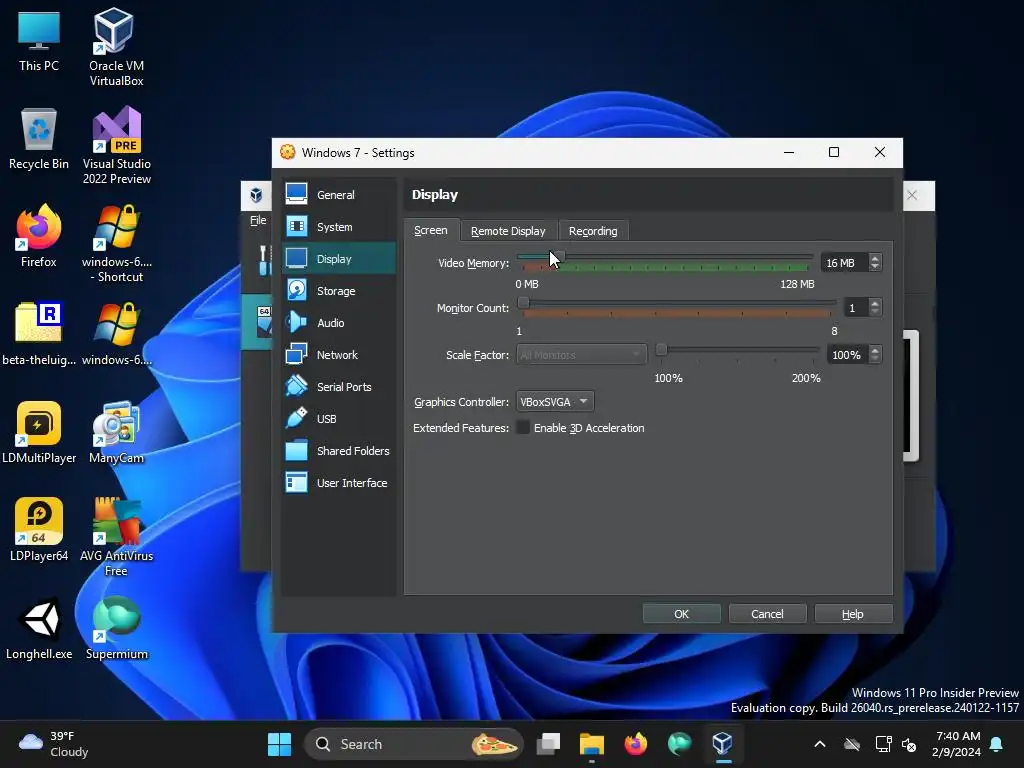Open the Audio settings category

pos(338,323)
